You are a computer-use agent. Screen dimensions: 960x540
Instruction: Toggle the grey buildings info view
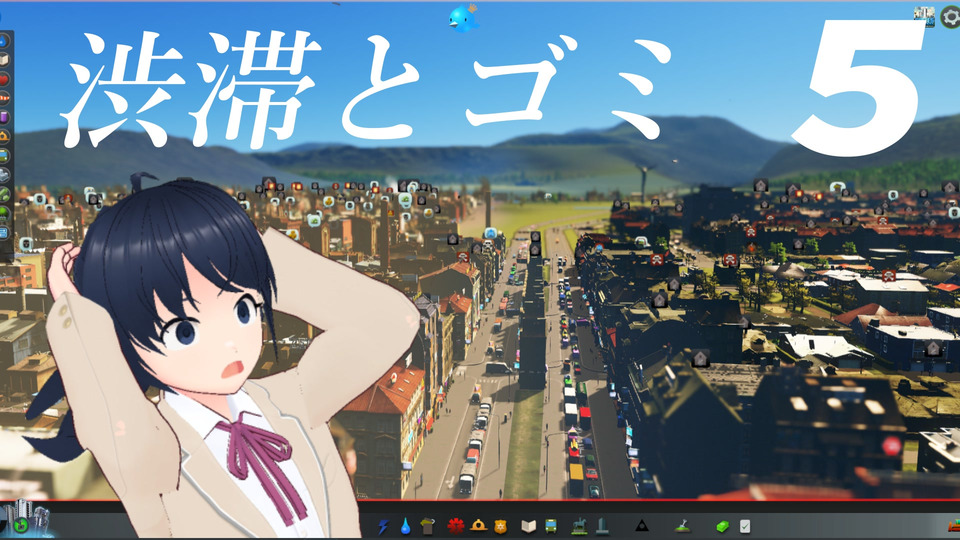coord(4,175)
